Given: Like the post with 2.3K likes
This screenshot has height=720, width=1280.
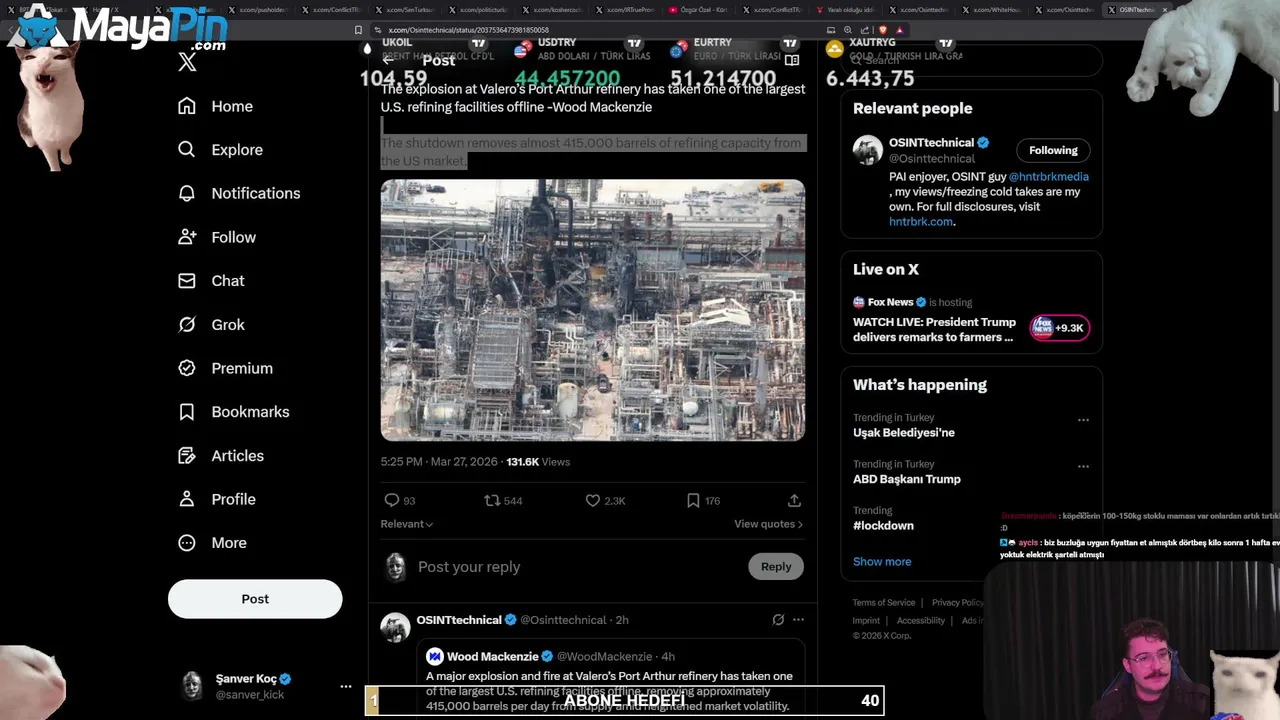Looking at the screenshot, I should tap(605, 500).
